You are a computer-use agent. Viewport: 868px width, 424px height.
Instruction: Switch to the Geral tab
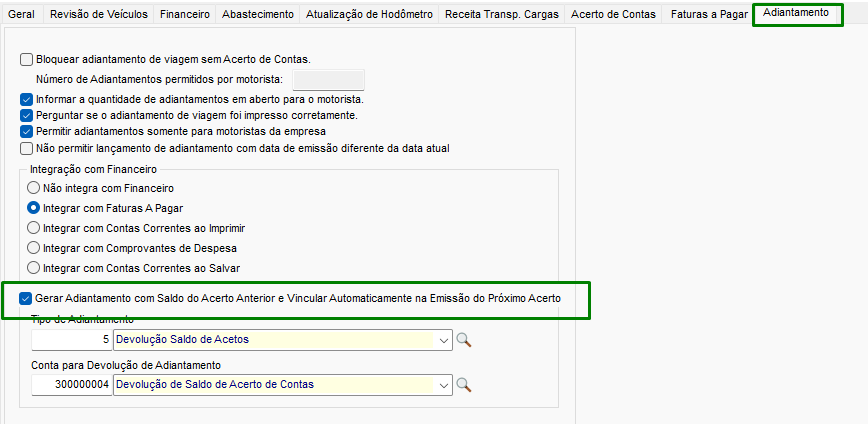pos(21,14)
